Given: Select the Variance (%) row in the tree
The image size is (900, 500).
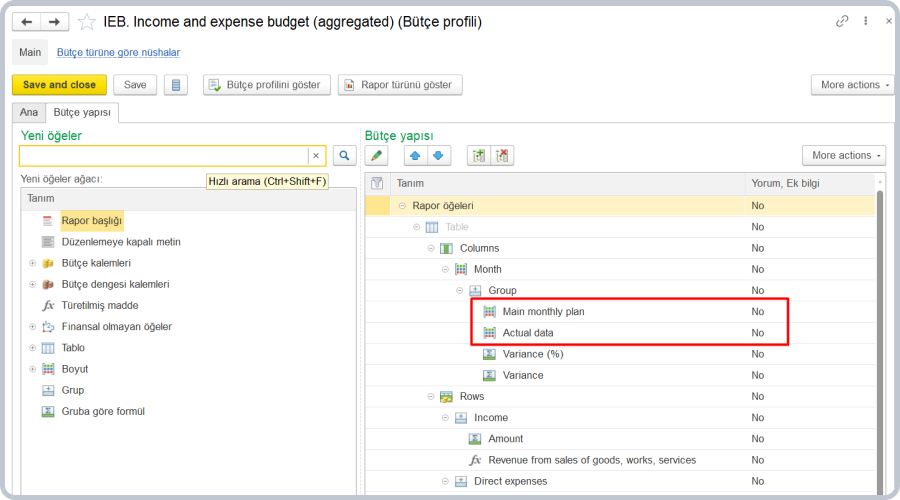Looking at the screenshot, I should click(x=533, y=354).
